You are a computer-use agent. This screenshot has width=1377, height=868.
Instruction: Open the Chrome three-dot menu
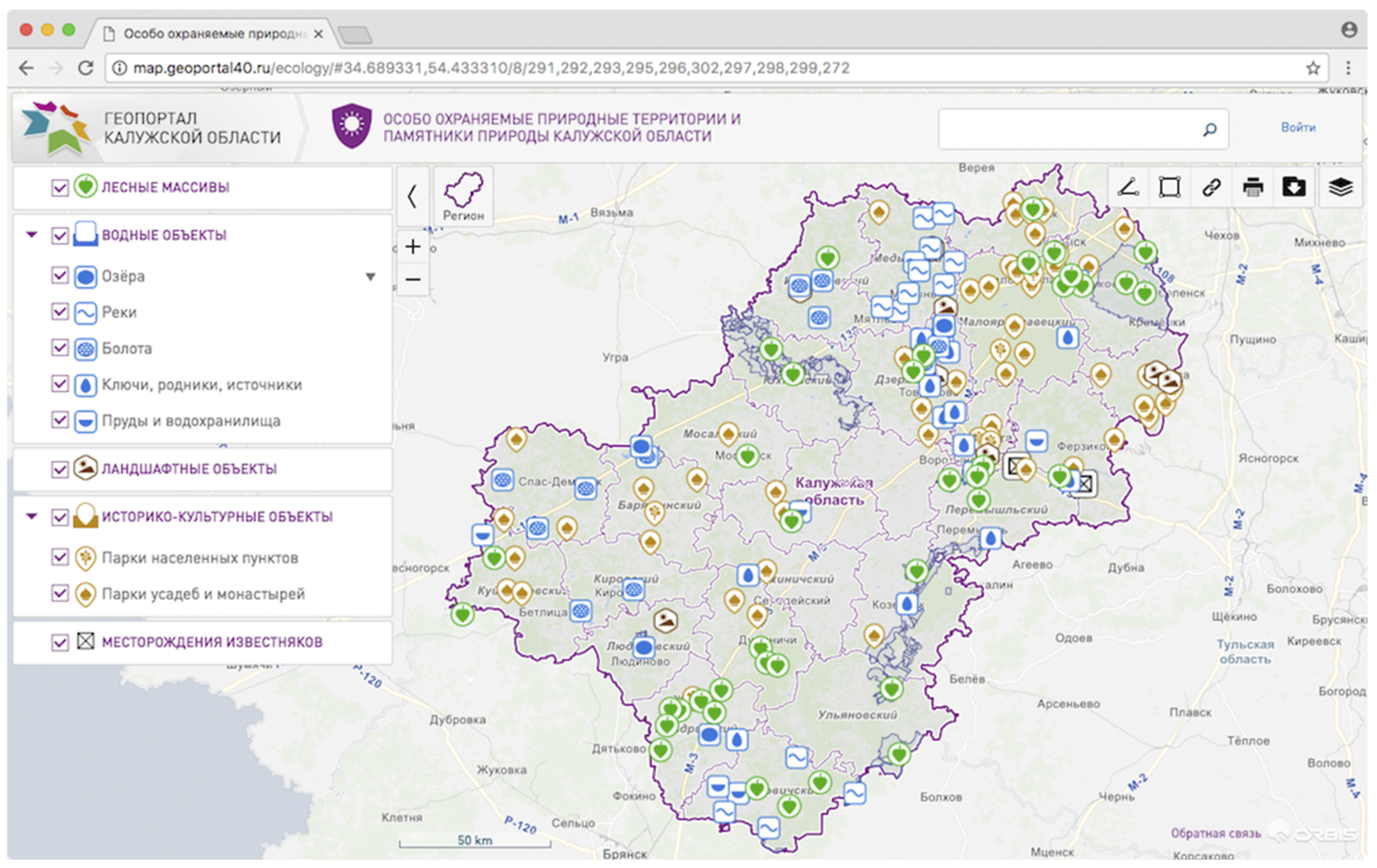[x=1348, y=68]
